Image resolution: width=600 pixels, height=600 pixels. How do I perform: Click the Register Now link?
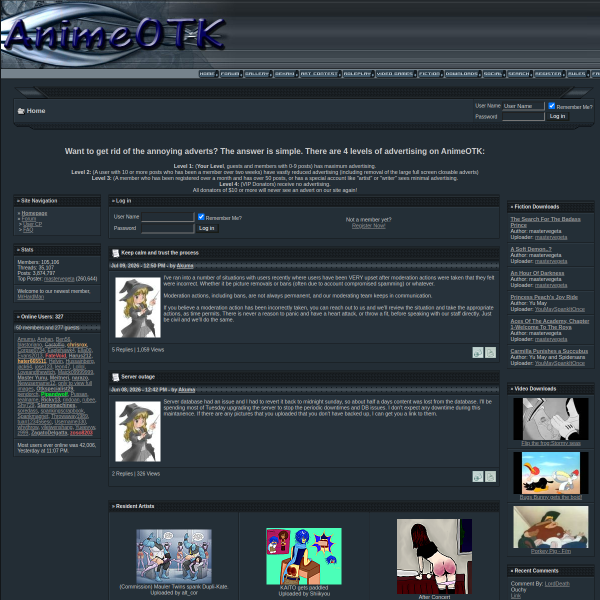368,226
